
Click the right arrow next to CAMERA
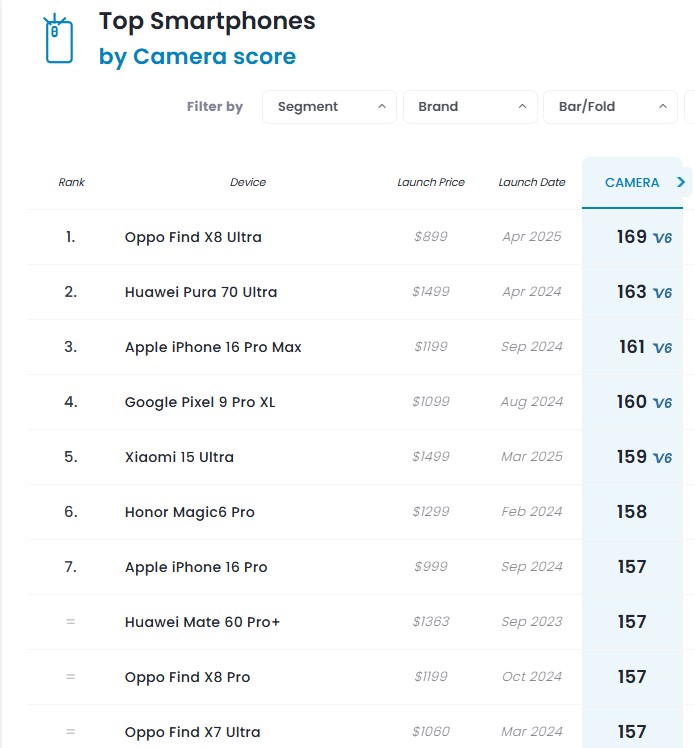pyautogui.click(x=681, y=182)
